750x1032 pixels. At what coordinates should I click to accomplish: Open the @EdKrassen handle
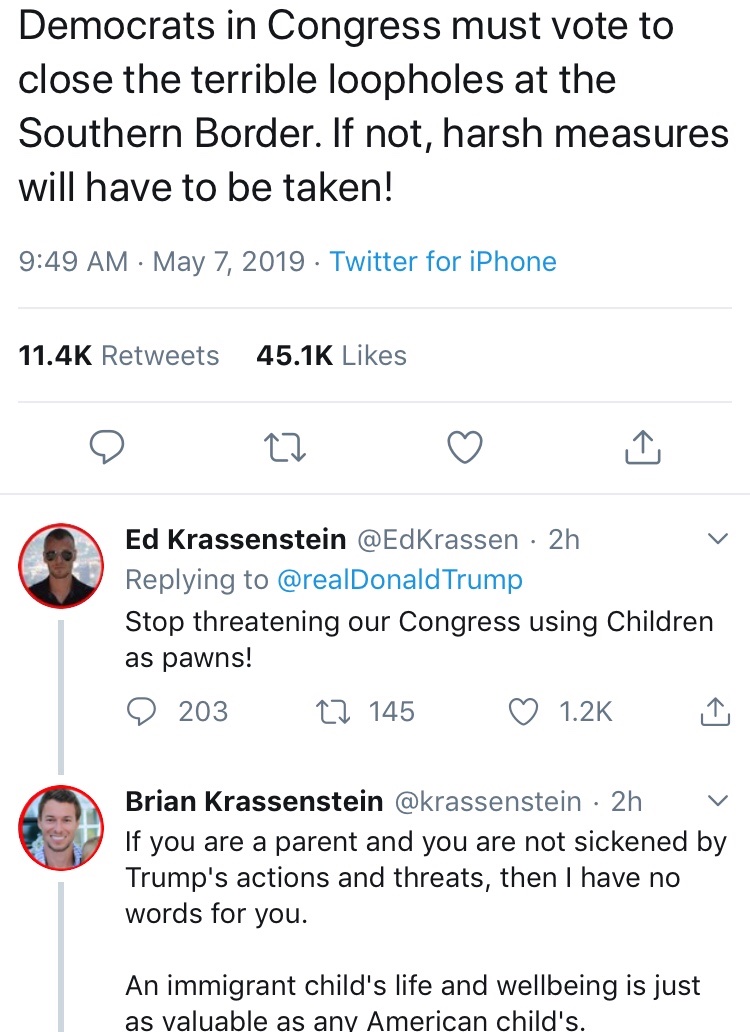pos(438,540)
